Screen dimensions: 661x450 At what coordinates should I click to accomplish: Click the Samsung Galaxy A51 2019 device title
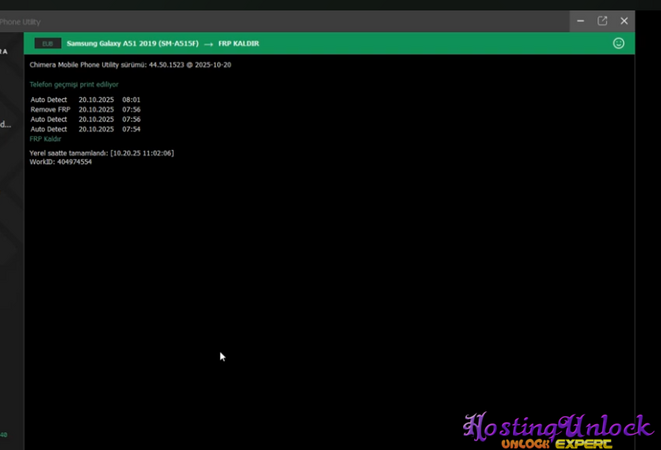point(132,44)
